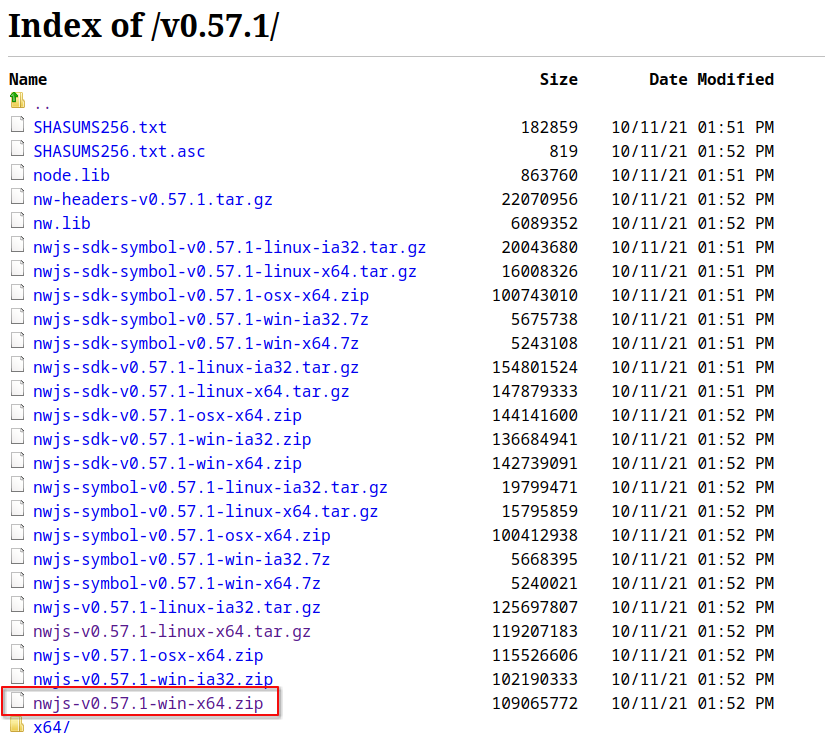The image size is (825, 756).
Task: Download nwjs-v0.57.1-linux-ia32.tar.gz
Action: (177, 608)
